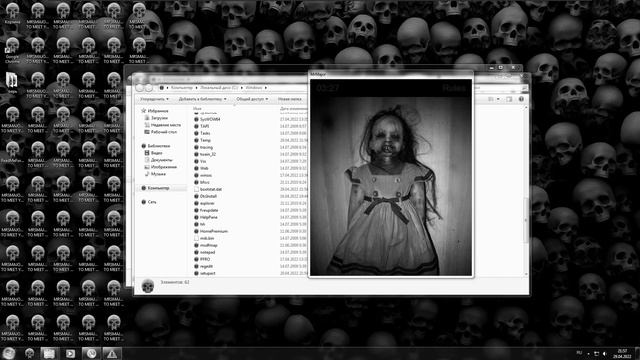
Task: Click the network tray icon
Action: (596, 353)
